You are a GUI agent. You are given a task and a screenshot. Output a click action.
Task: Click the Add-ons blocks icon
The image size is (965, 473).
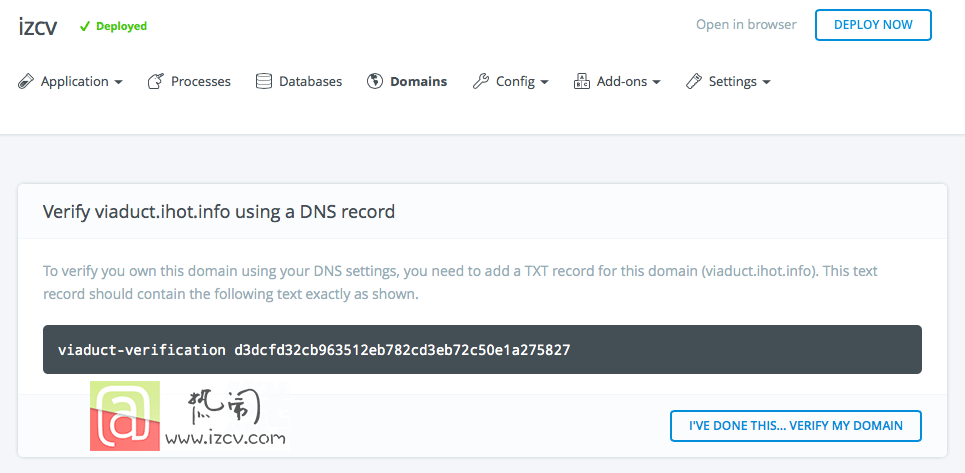(x=582, y=81)
